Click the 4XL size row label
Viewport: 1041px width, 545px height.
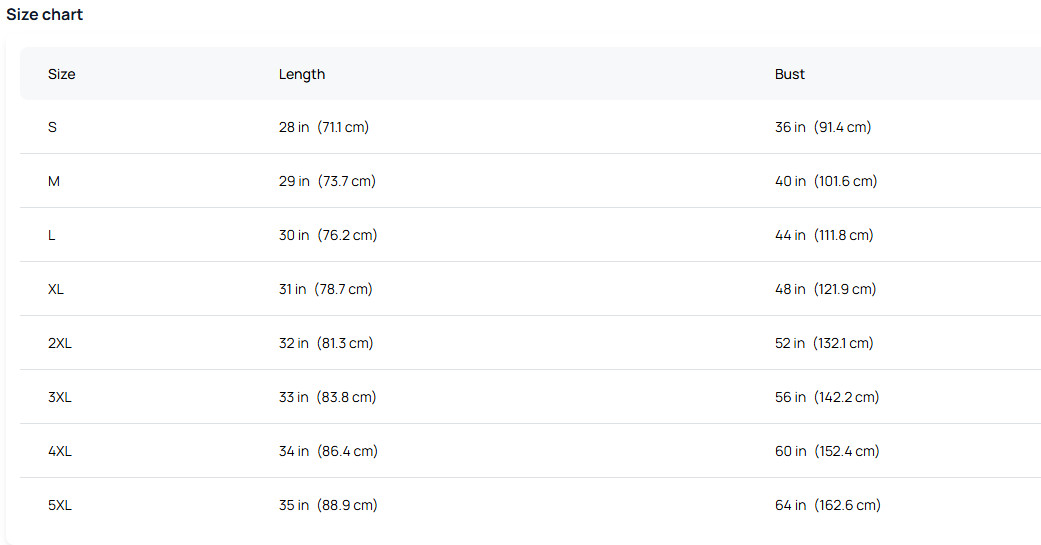point(60,452)
